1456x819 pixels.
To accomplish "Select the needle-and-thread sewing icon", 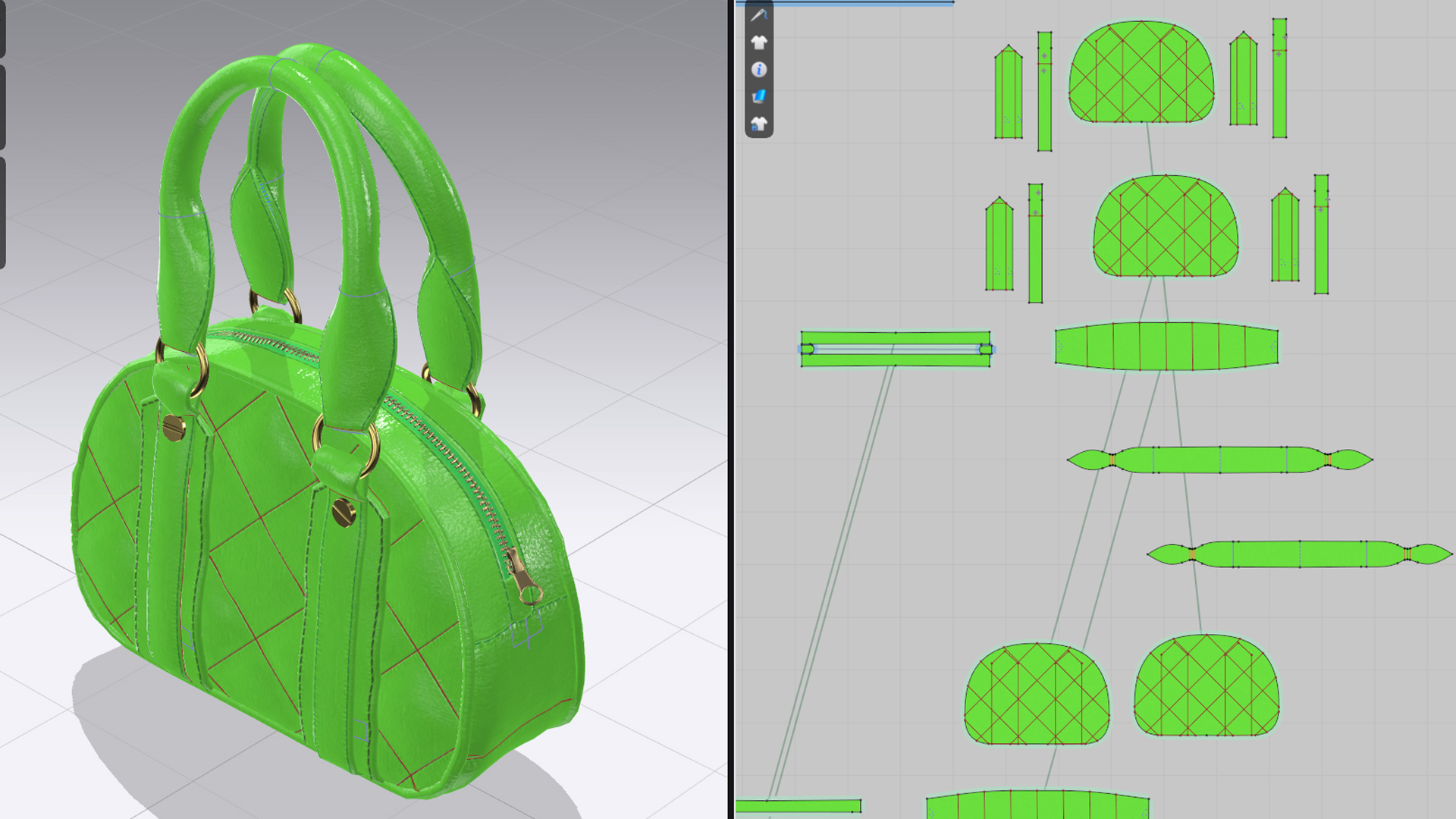I will pos(759,15).
